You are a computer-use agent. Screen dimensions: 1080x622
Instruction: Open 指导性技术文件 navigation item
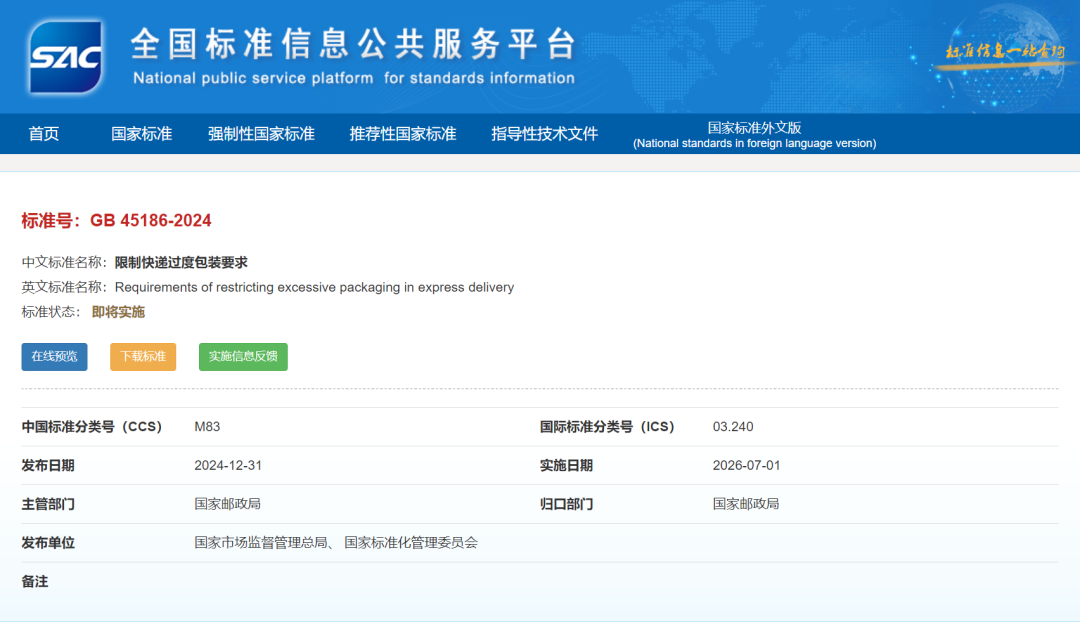tap(544, 134)
